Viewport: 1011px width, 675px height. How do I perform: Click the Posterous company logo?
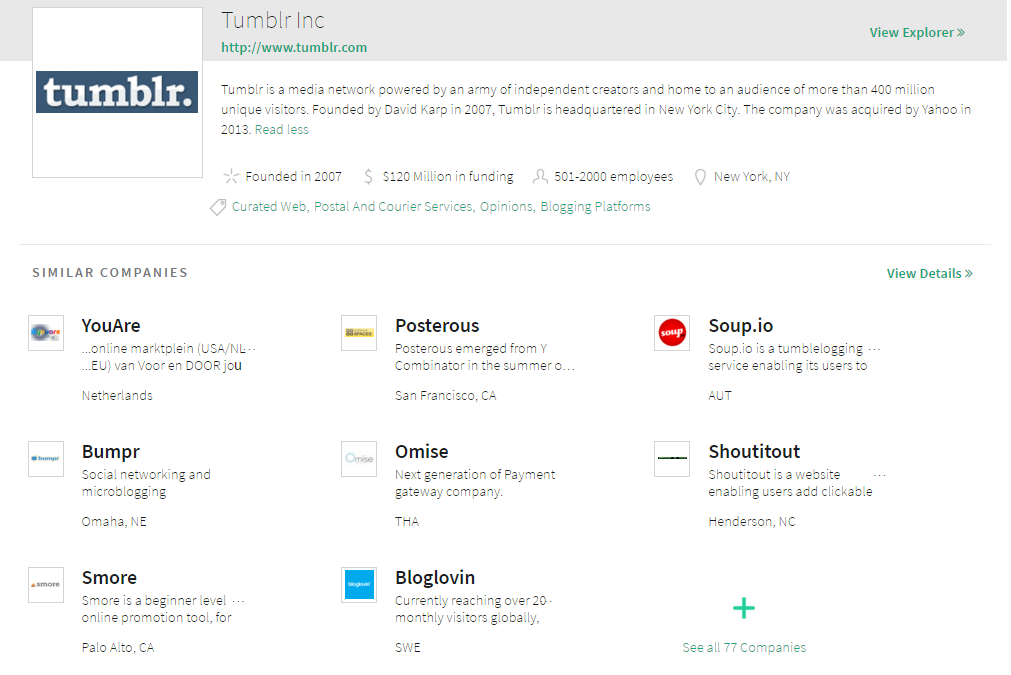pyautogui.click(x=359, y=333)
